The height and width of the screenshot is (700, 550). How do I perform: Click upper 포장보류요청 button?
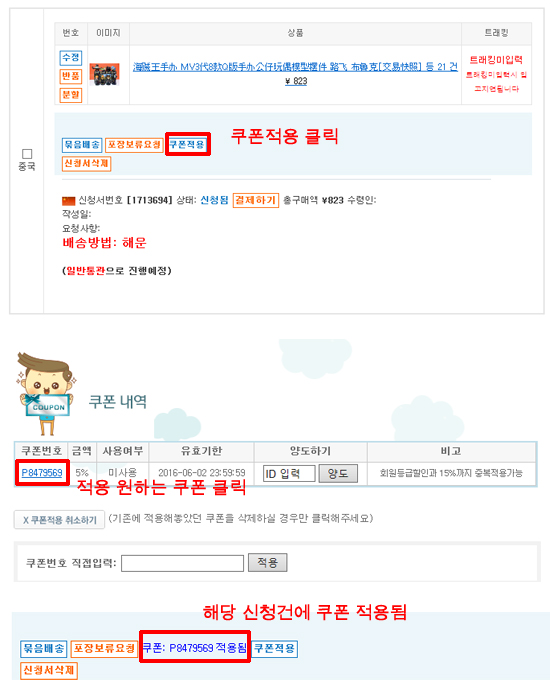click(134, 145)
